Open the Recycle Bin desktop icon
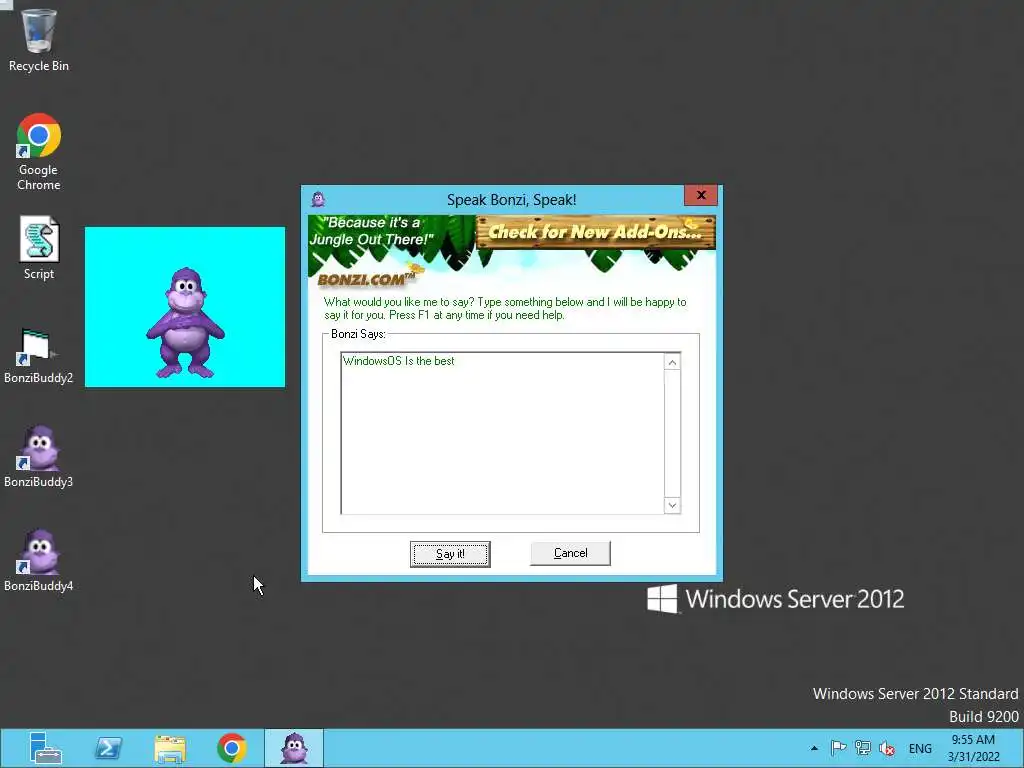The image size is (1024, 768). click(39, 40)
